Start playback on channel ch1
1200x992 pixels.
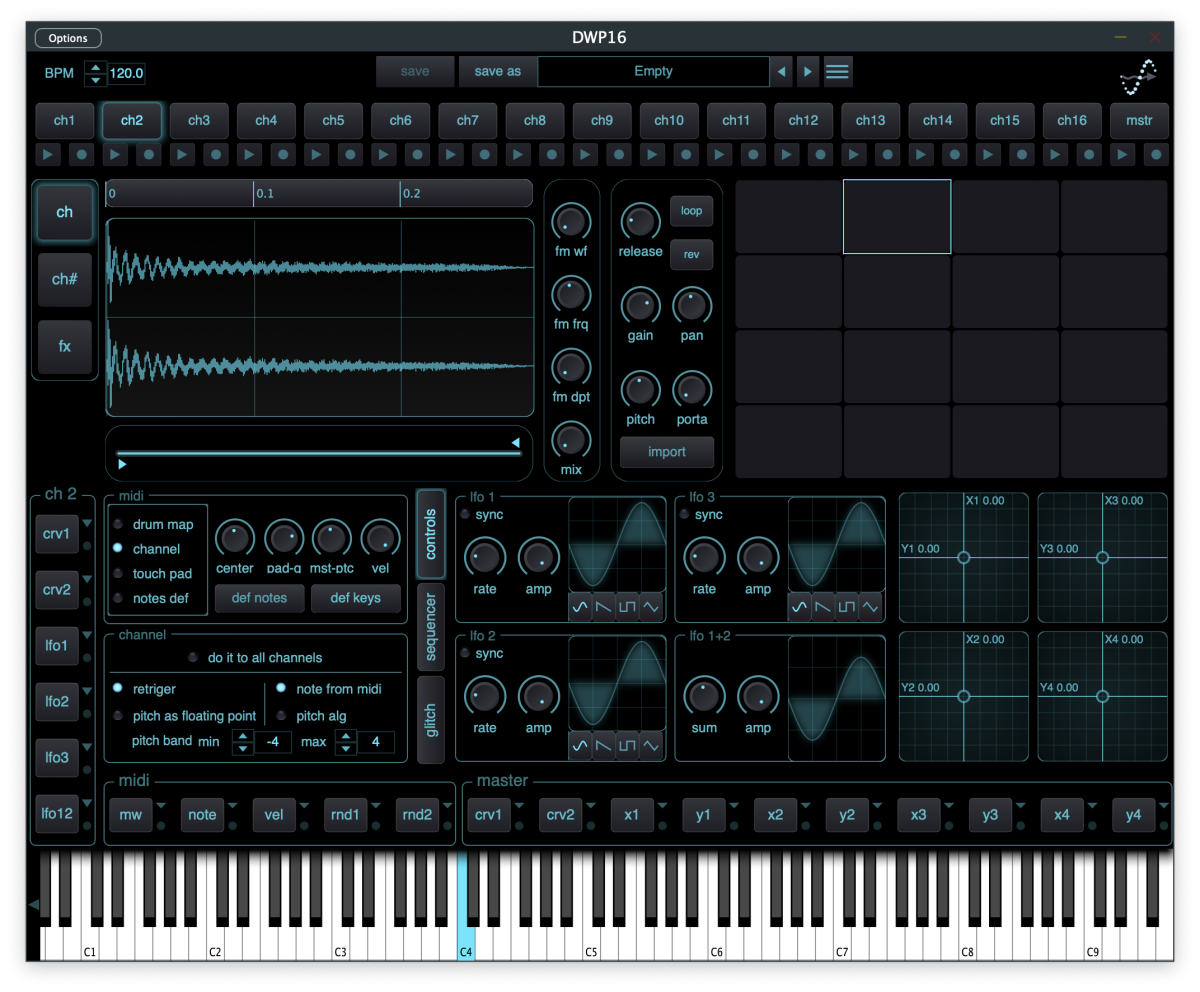point(48,155)
